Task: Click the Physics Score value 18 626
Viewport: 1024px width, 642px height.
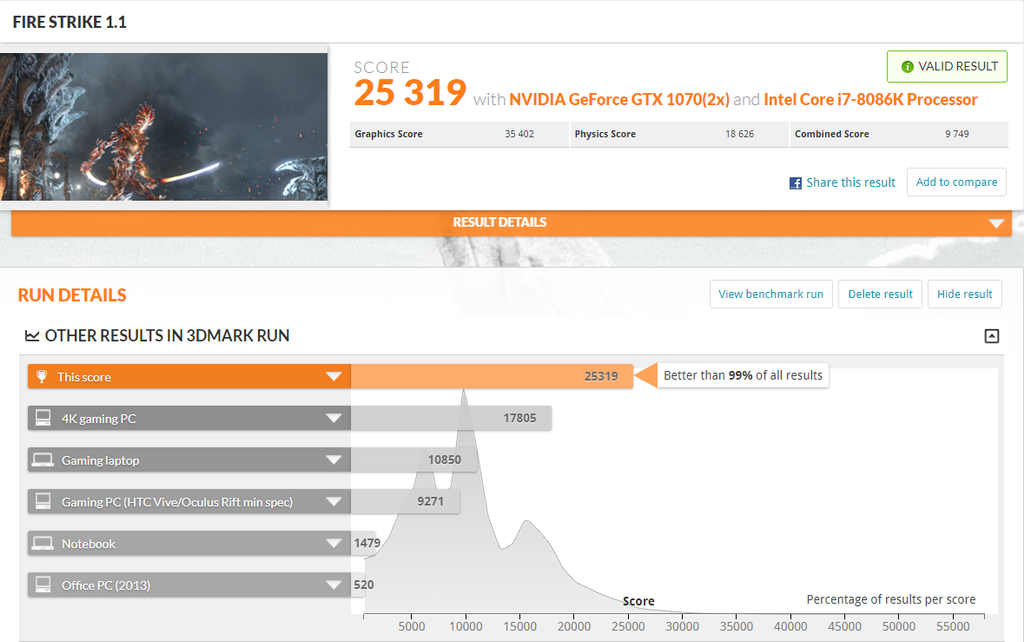Action: tap(739, 134)
